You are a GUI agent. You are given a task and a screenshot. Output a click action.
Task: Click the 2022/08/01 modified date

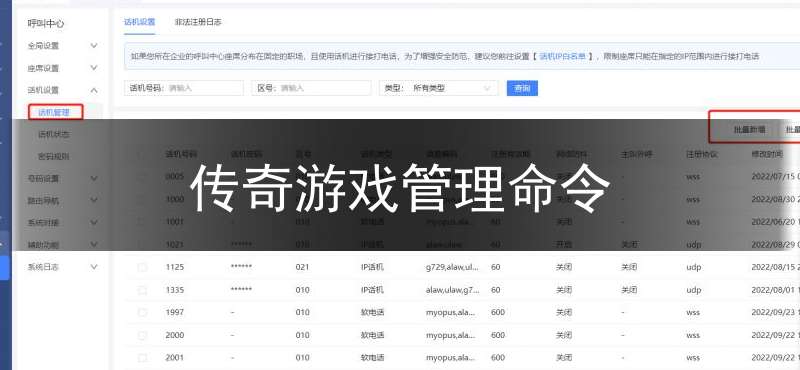click(x=776, y=290)
